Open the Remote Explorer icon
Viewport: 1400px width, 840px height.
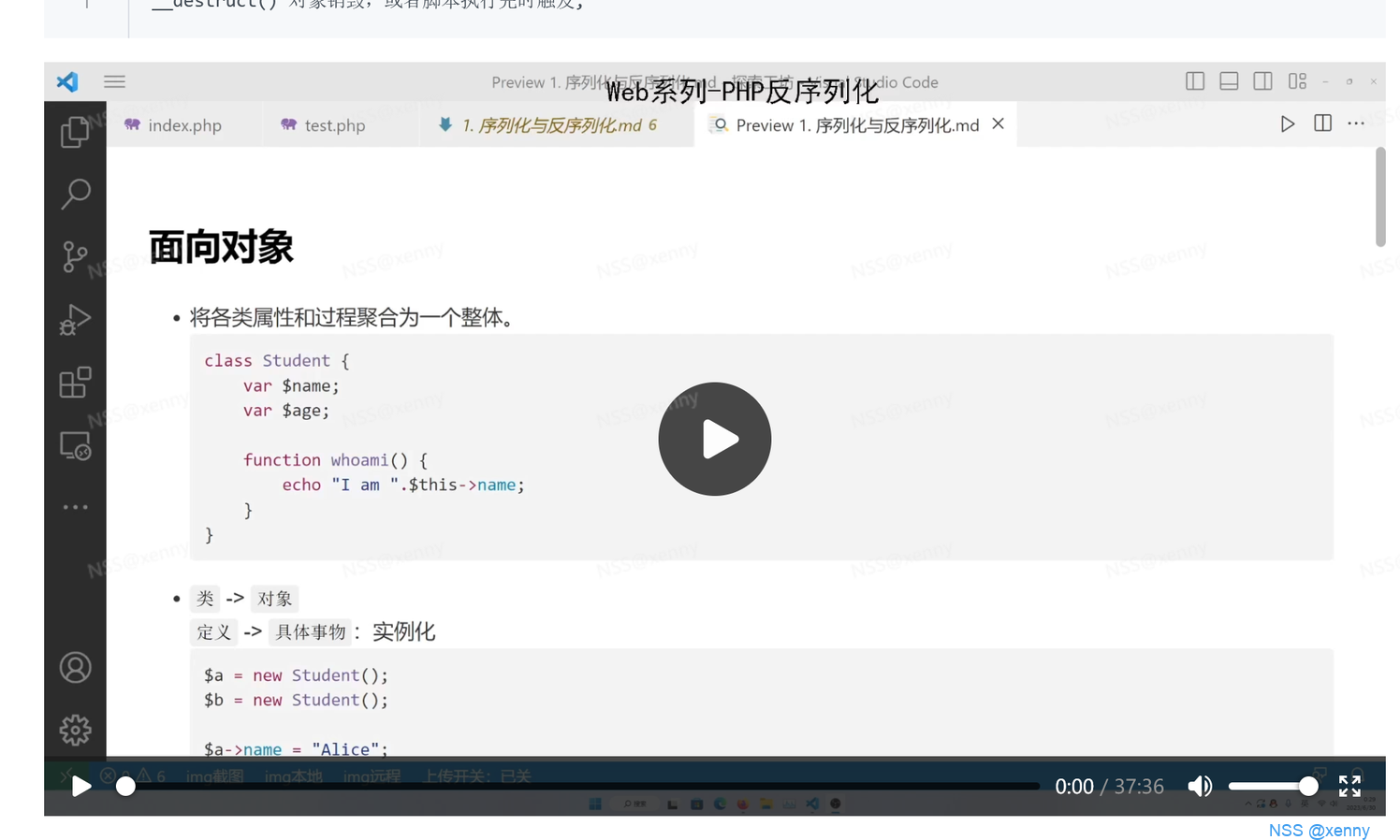click(x=75, y=445)
